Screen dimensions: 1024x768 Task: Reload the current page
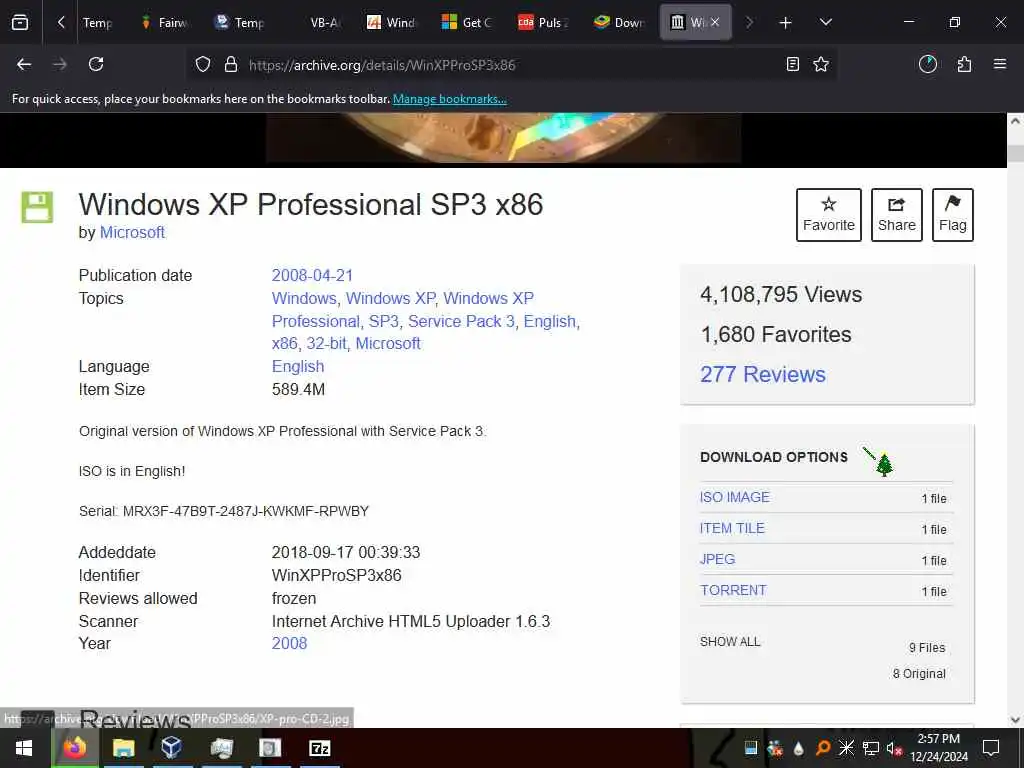point(96,64)
